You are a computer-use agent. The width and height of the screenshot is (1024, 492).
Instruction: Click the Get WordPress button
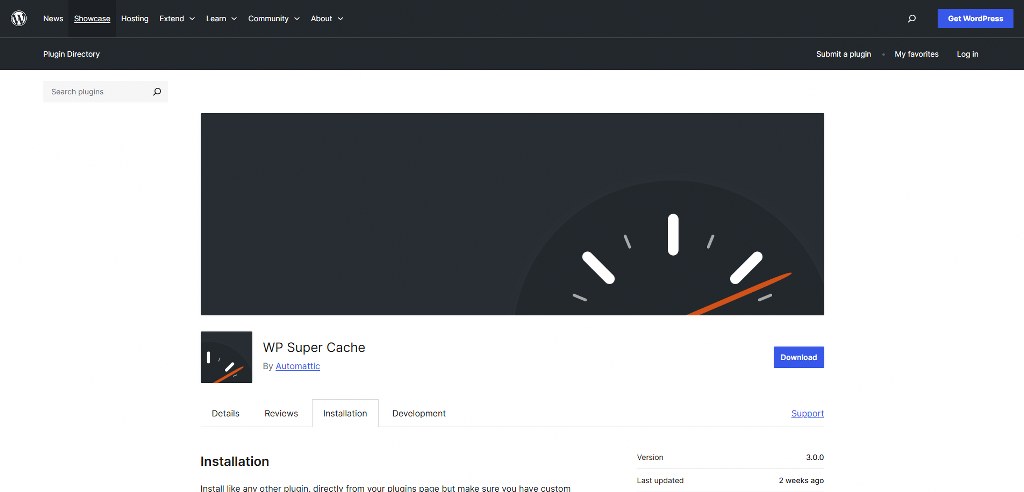975,18
